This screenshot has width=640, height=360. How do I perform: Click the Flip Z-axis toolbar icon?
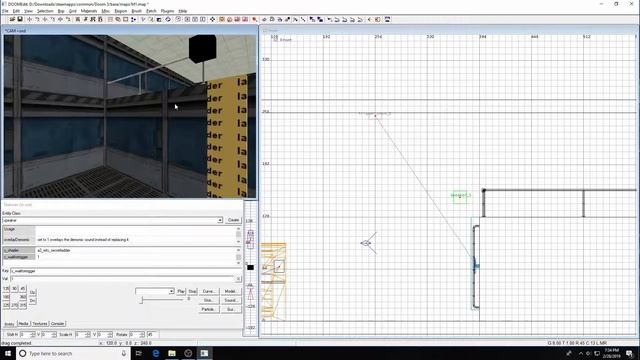click(60, 19)
